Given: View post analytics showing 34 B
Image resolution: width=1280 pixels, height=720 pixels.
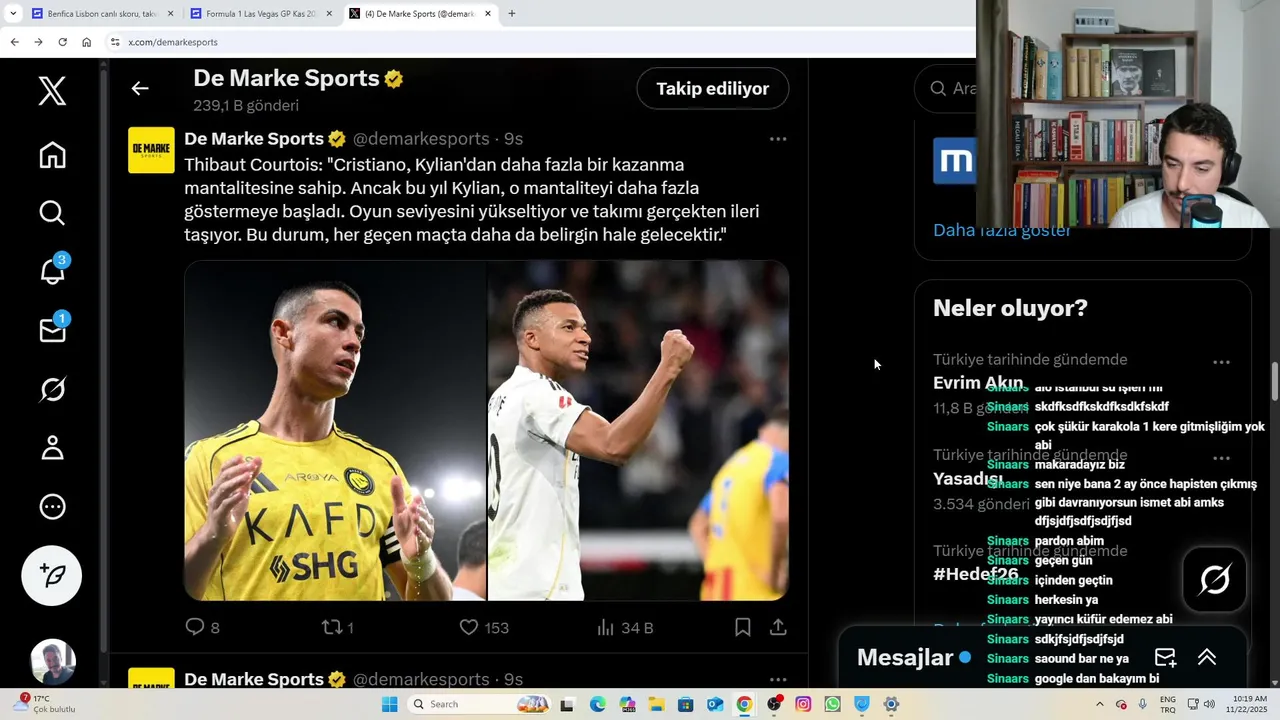Looking at the screenshot, I should tap(625, 627).
